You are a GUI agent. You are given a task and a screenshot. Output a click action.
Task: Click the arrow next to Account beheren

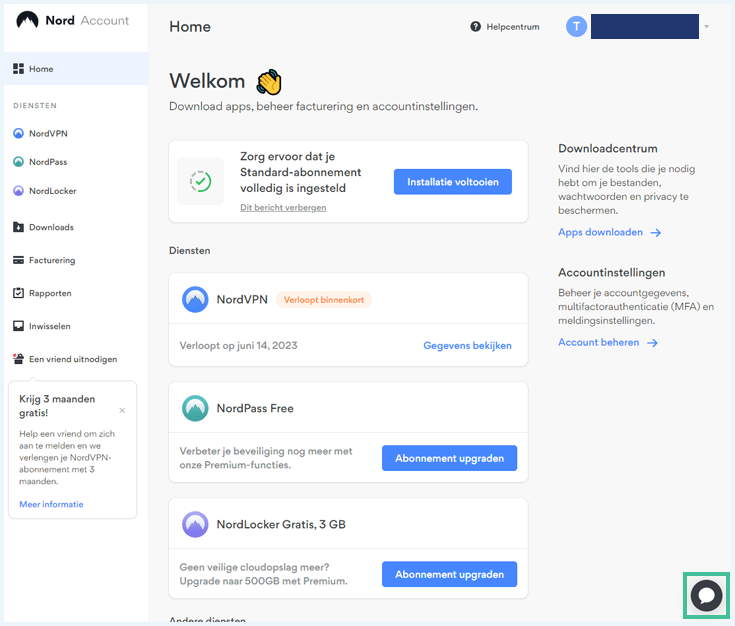pyautogui.click(x=652, y=343)
